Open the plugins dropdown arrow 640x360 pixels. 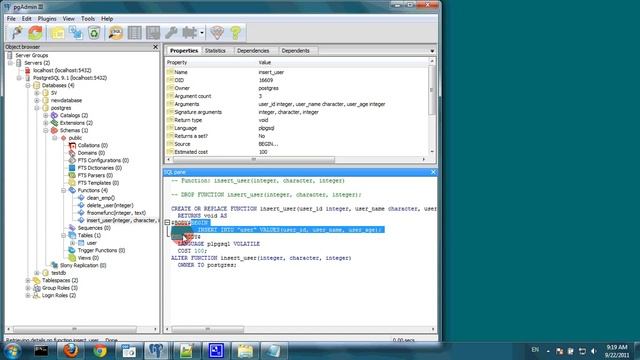point(202,33)
